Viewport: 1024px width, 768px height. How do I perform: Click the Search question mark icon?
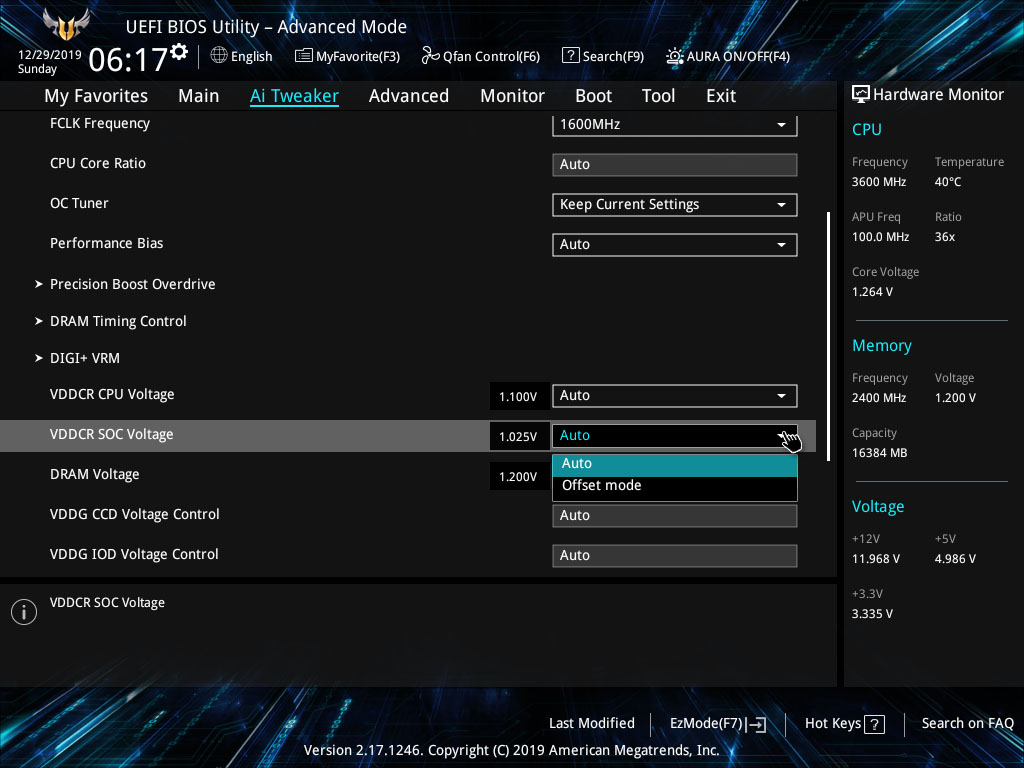point(570,56)
